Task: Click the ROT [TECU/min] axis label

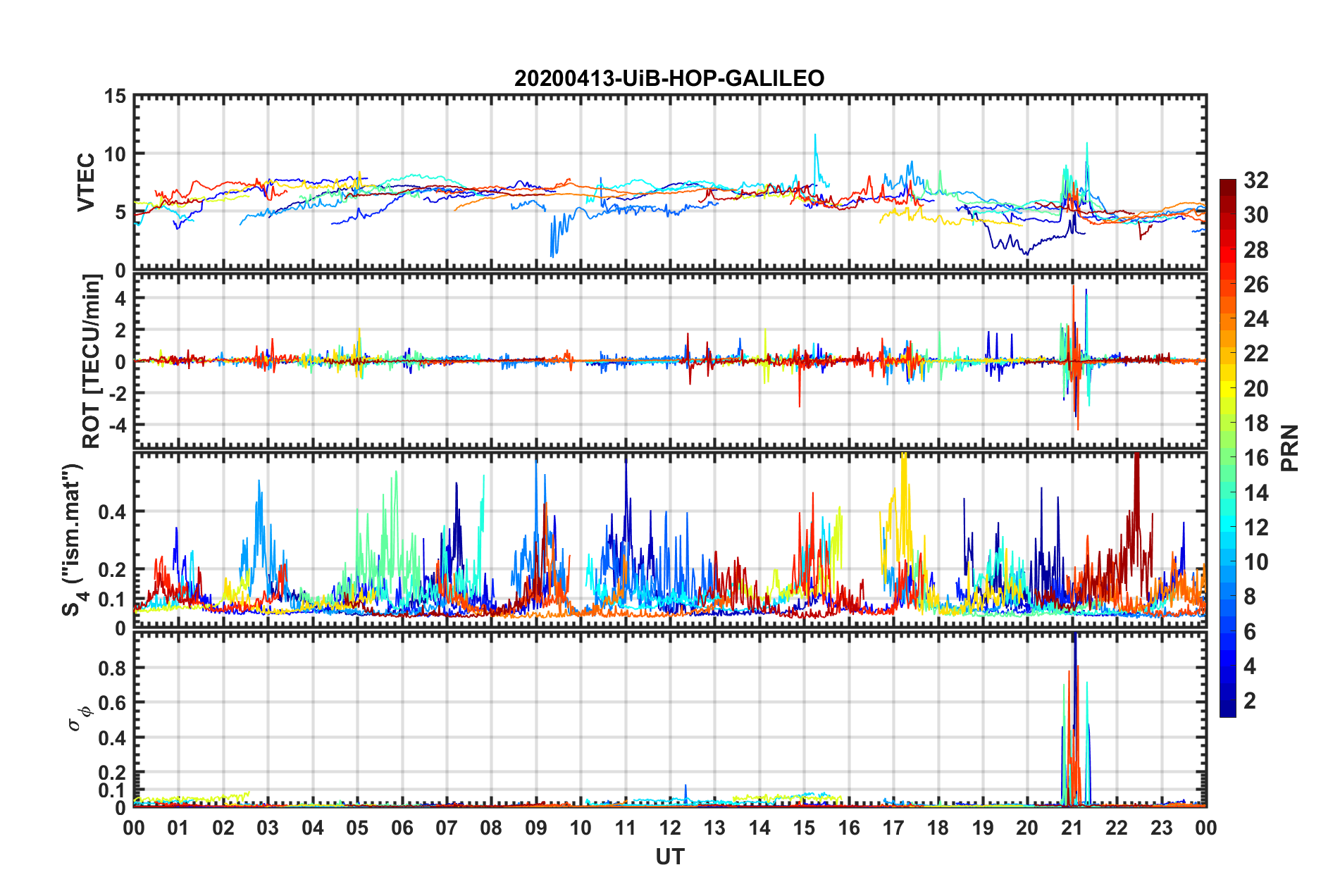Action: click(x=92, y=361)
